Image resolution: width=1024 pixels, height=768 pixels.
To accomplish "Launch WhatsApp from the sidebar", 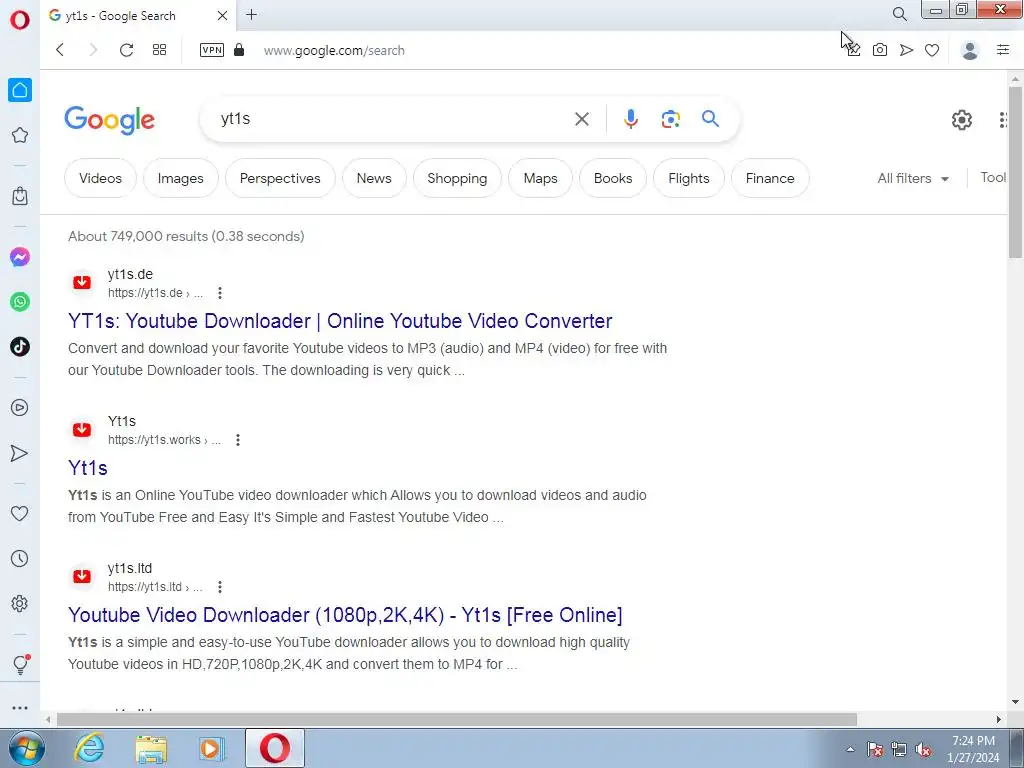I will (x=20, y=302).
